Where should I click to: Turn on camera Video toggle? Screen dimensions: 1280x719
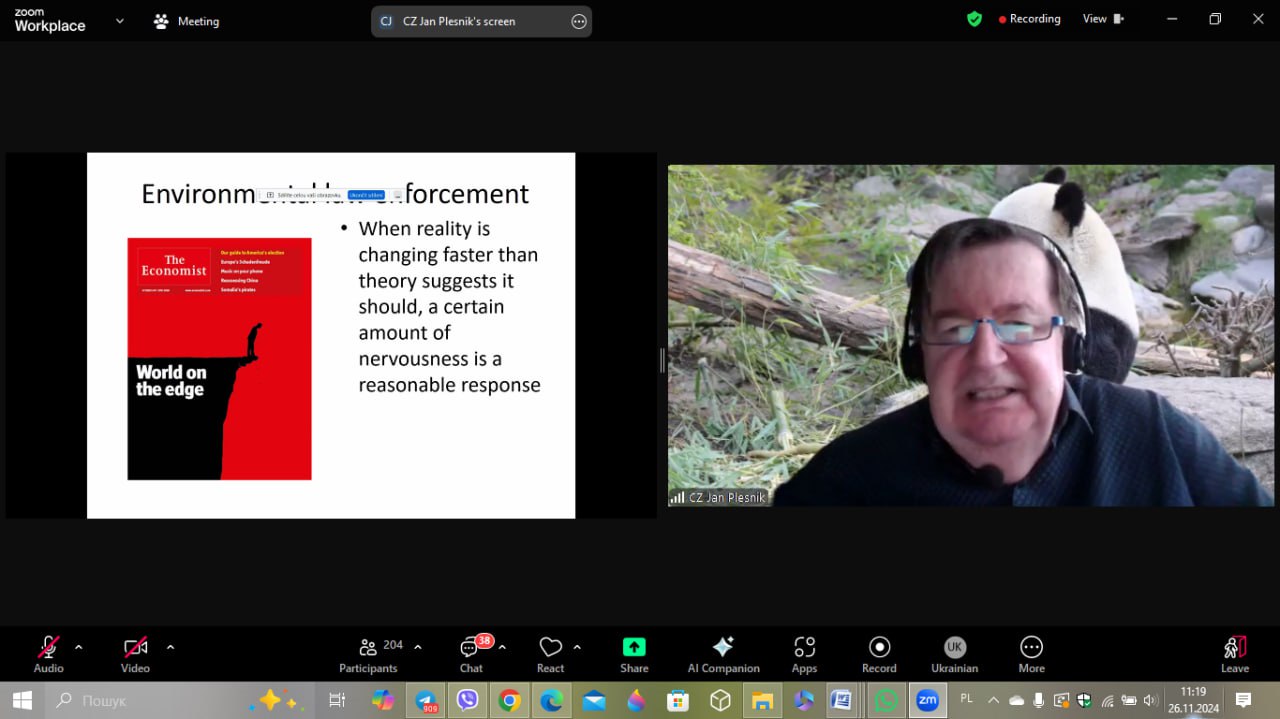(135, 653)
